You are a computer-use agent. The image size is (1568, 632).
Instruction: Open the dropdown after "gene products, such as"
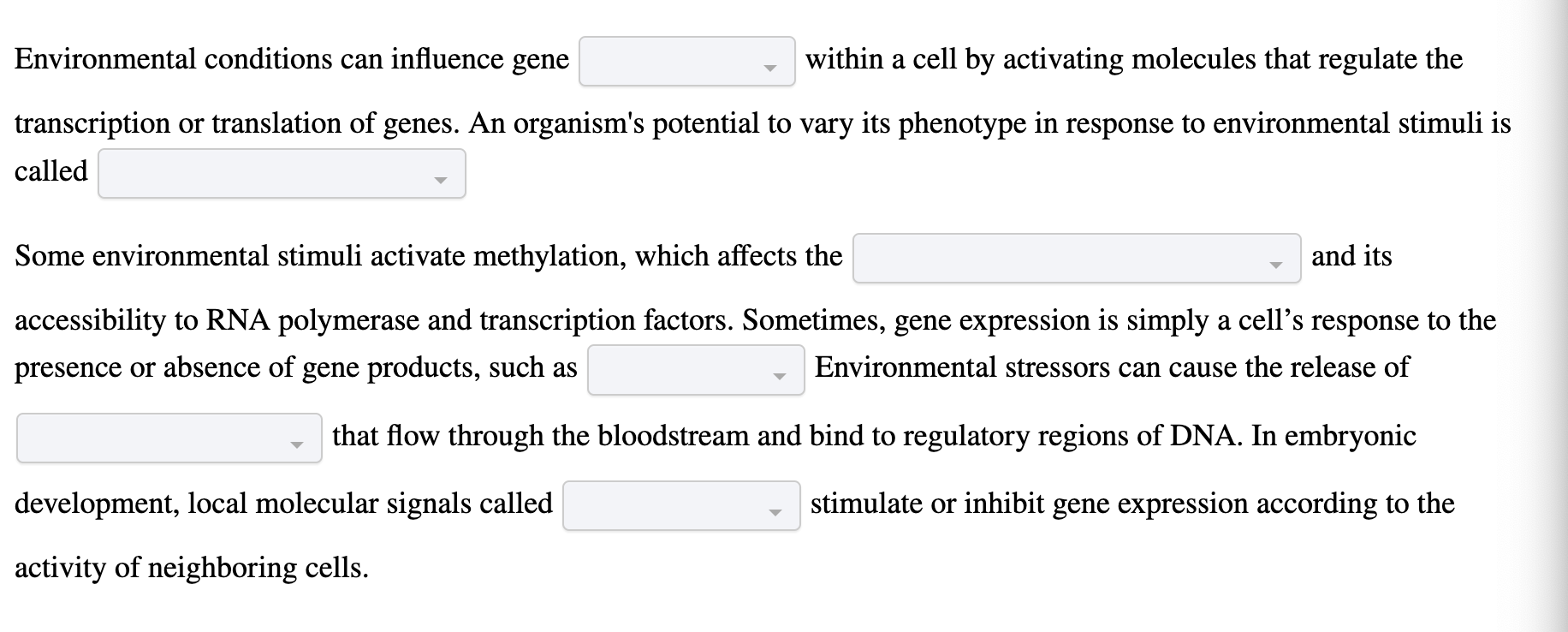pos(695,370)
